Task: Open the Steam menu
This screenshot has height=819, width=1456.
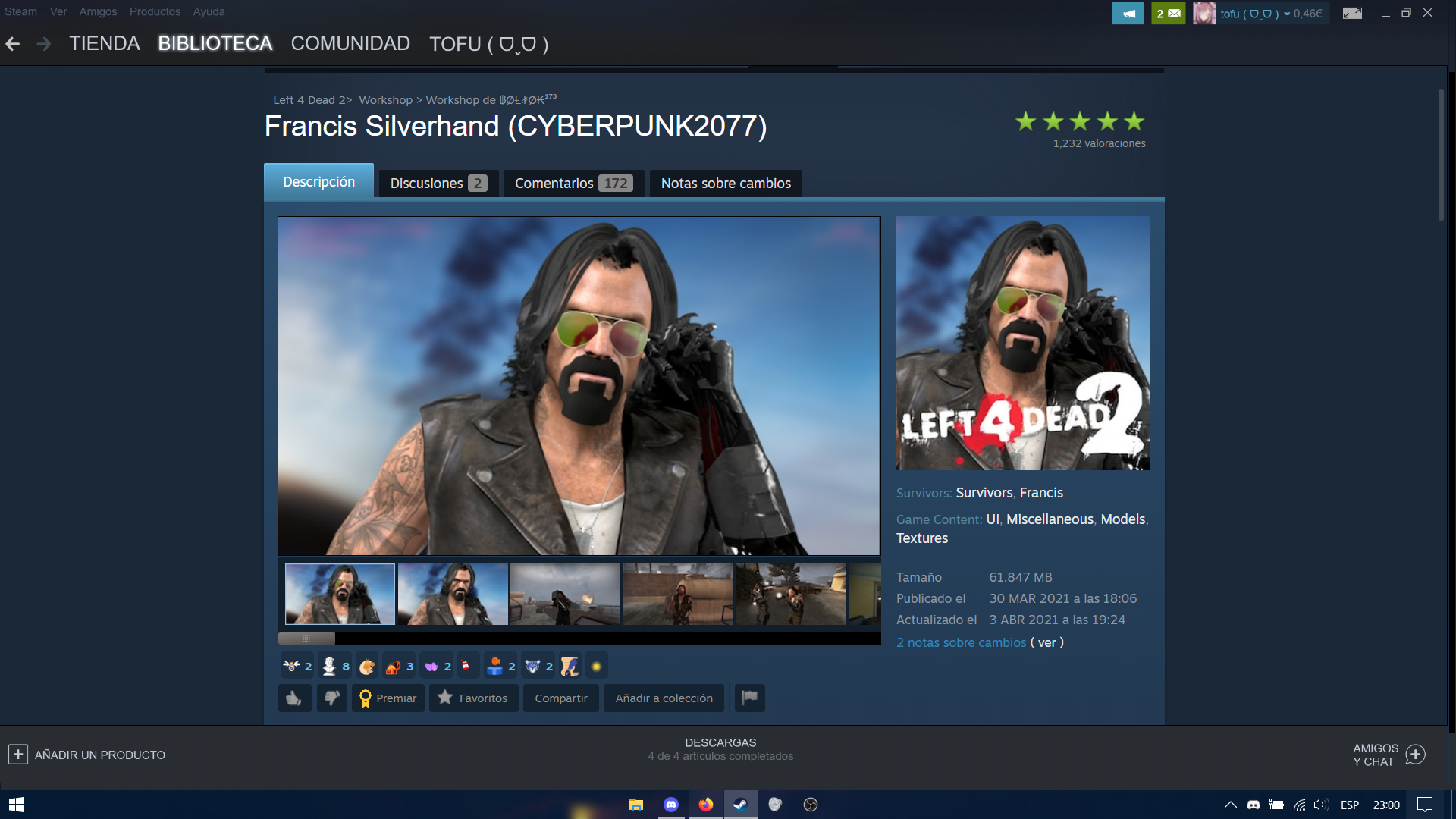Action: pyautogui.click(x=20, y=11)
